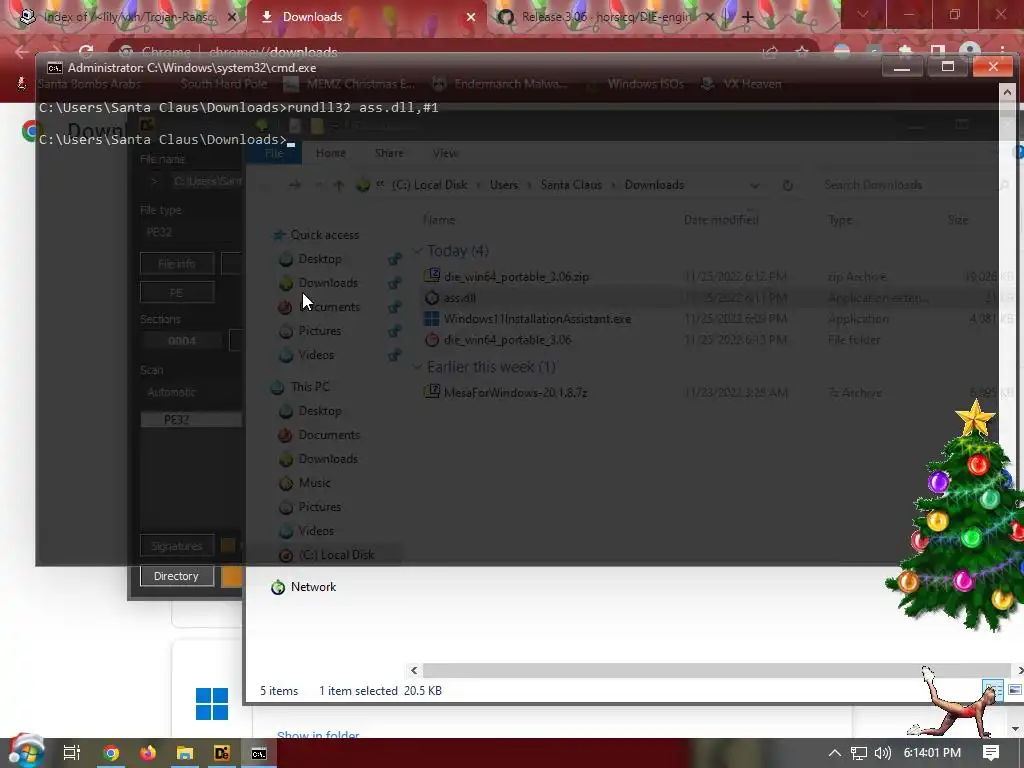
Task: Open Chrome extensions puzzle icon
Action: click(x=905, y=52)
